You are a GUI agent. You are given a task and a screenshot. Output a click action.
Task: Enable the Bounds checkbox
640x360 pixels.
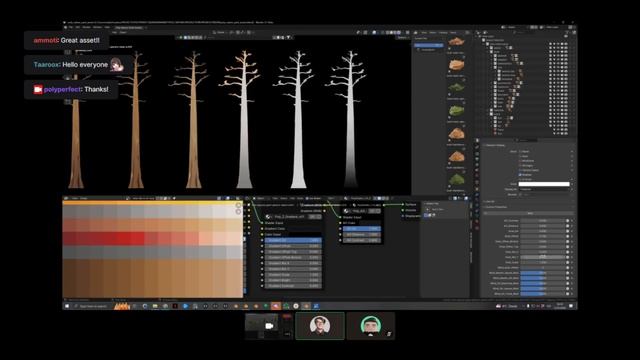pos(520,194)
